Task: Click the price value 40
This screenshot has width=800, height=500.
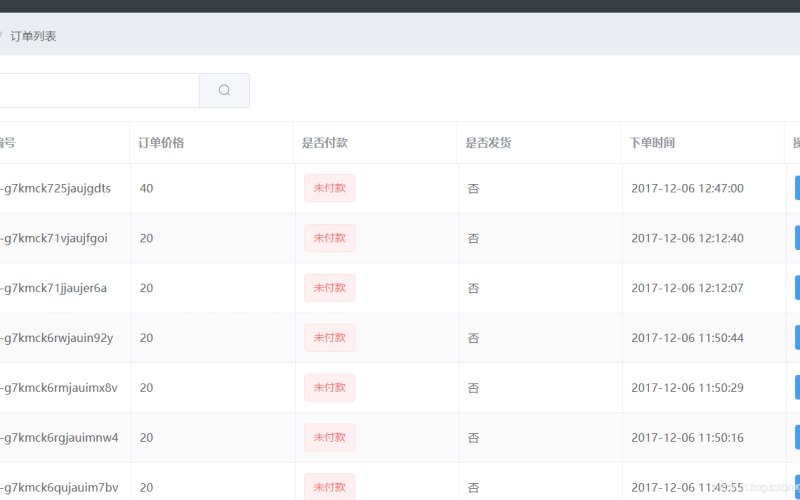Action: coord(146,188)
